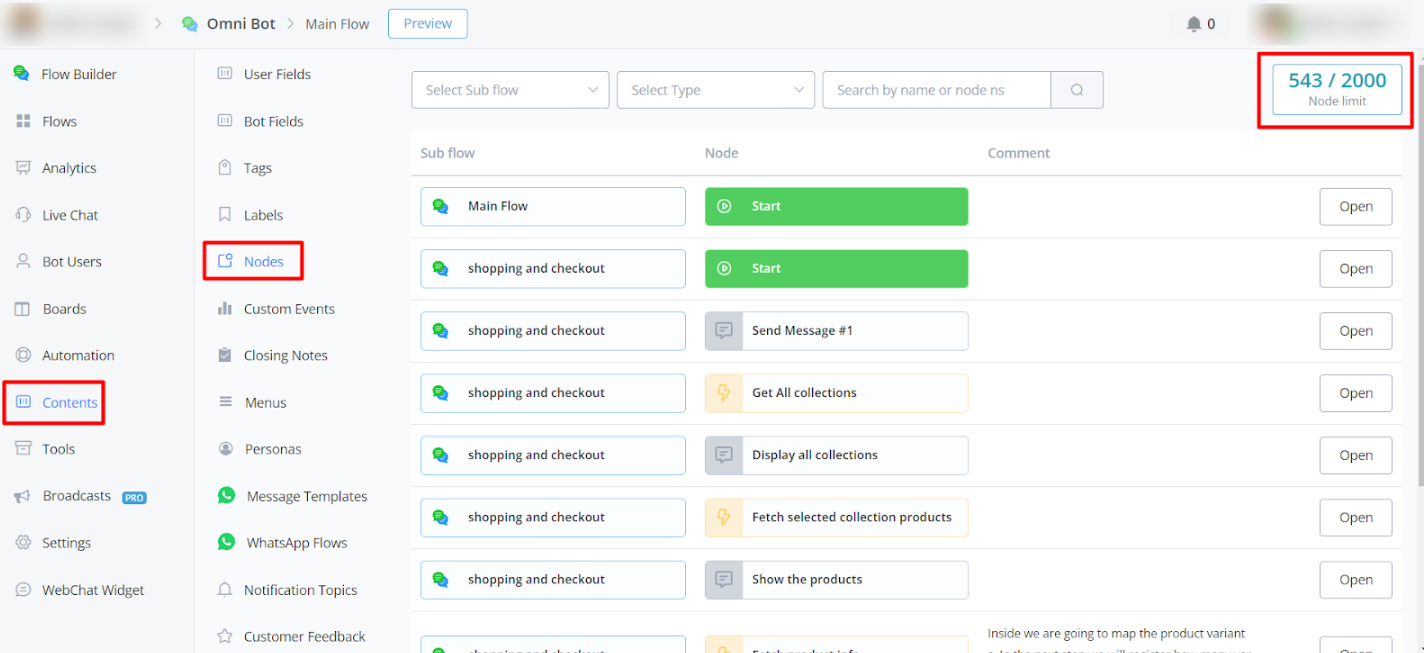Open the Broadcasts menu item
The width and height of the screenshot is (1424, 653).
(x=76, y=496)
